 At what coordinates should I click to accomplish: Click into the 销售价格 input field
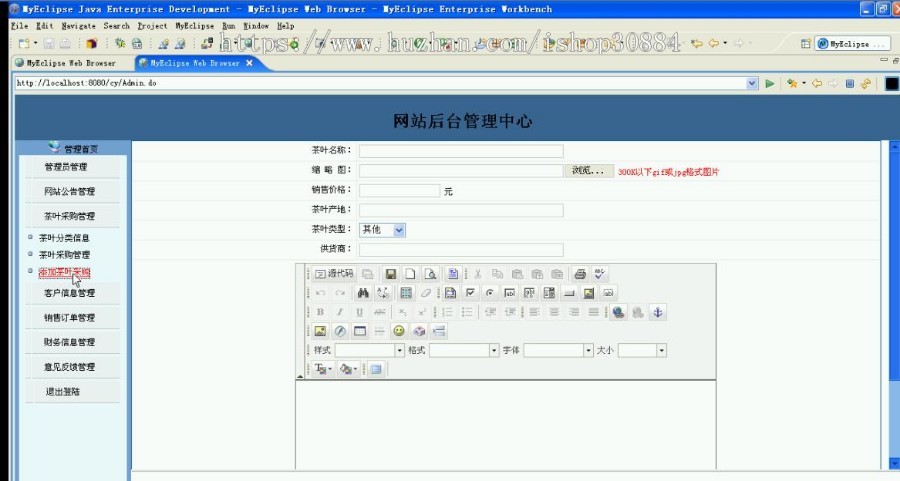[399, 191]
